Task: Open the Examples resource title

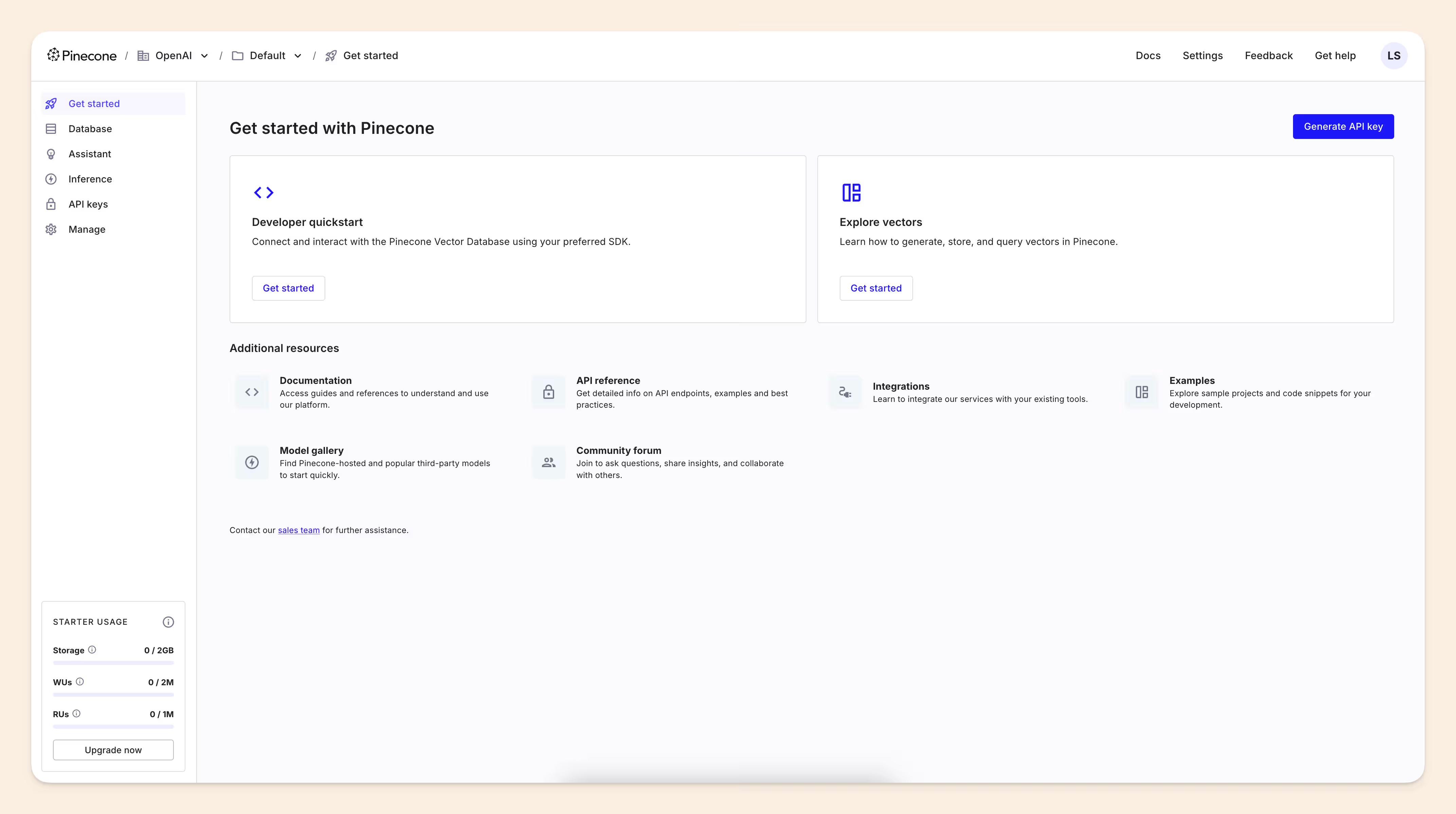Action: (x=1191, y=381)
